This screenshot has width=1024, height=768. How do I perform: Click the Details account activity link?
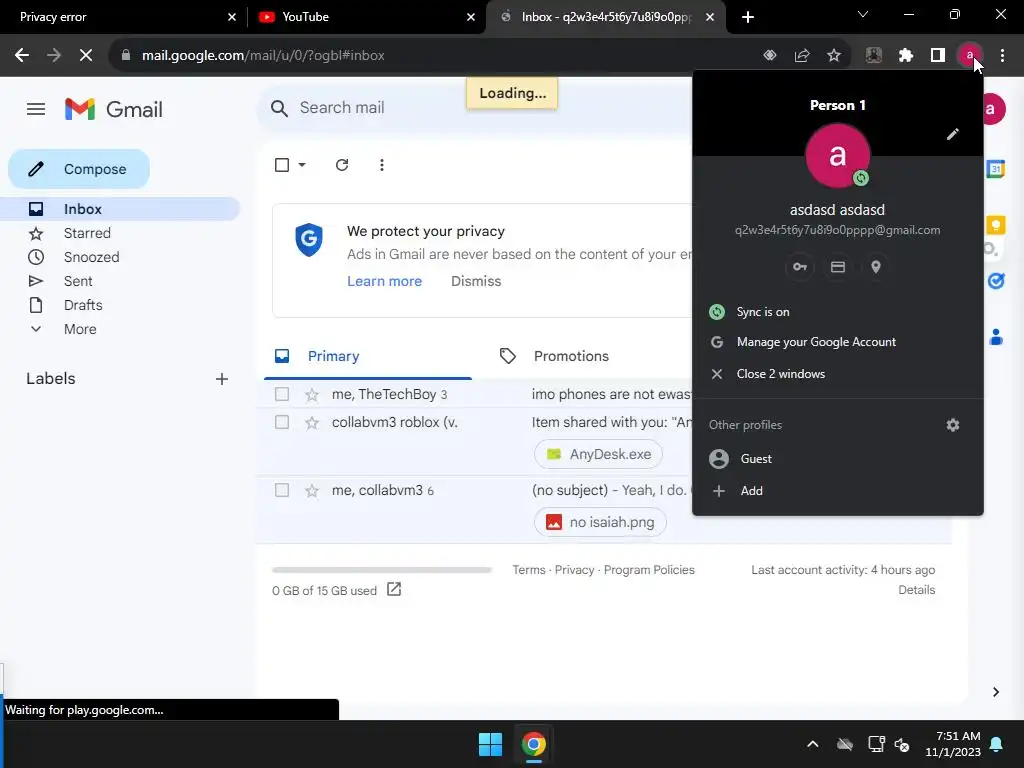pos(916,590)
